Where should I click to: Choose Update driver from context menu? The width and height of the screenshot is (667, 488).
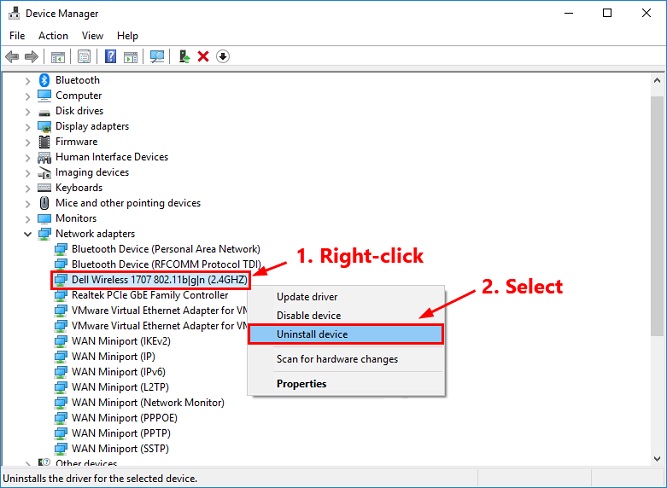click(346, 297)
